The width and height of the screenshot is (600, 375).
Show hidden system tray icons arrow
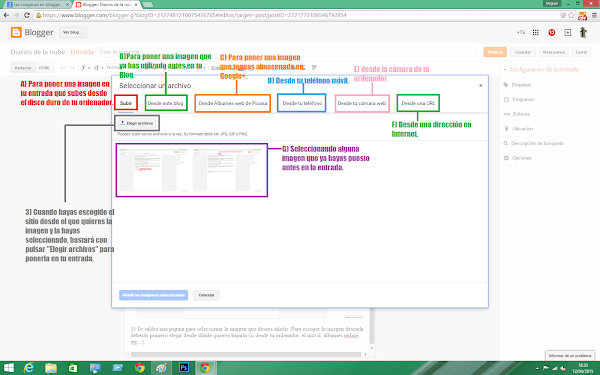pyautogui.click(x=537, y=368)
